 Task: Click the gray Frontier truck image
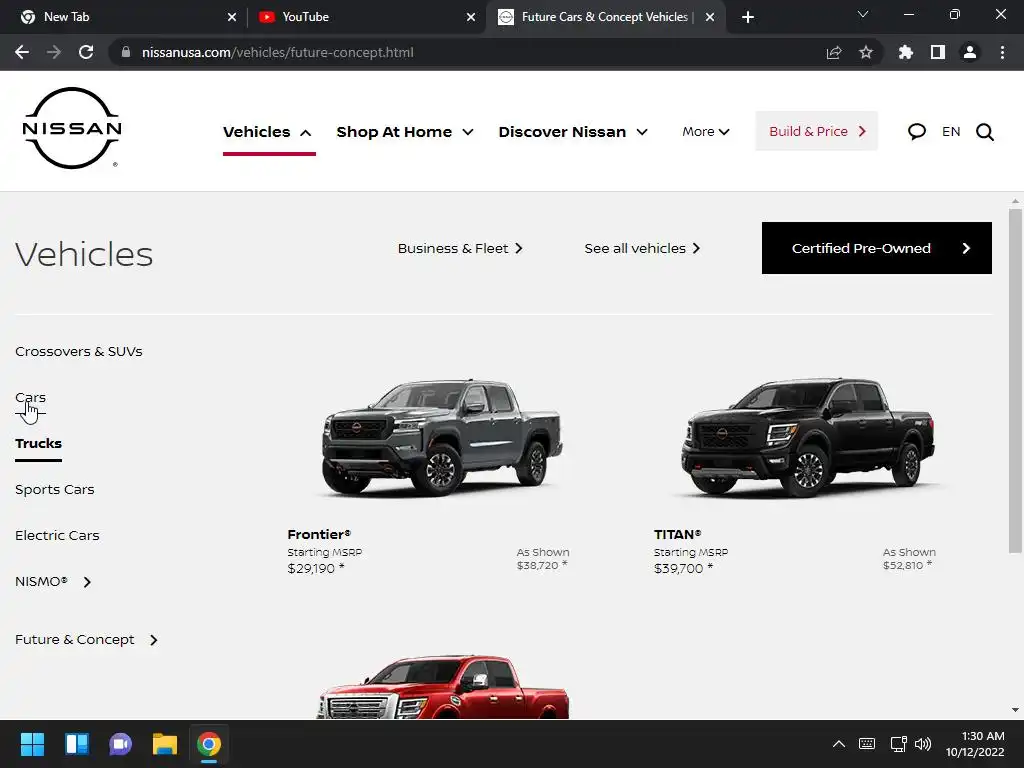pyautogui.click(x=442, y=438)
